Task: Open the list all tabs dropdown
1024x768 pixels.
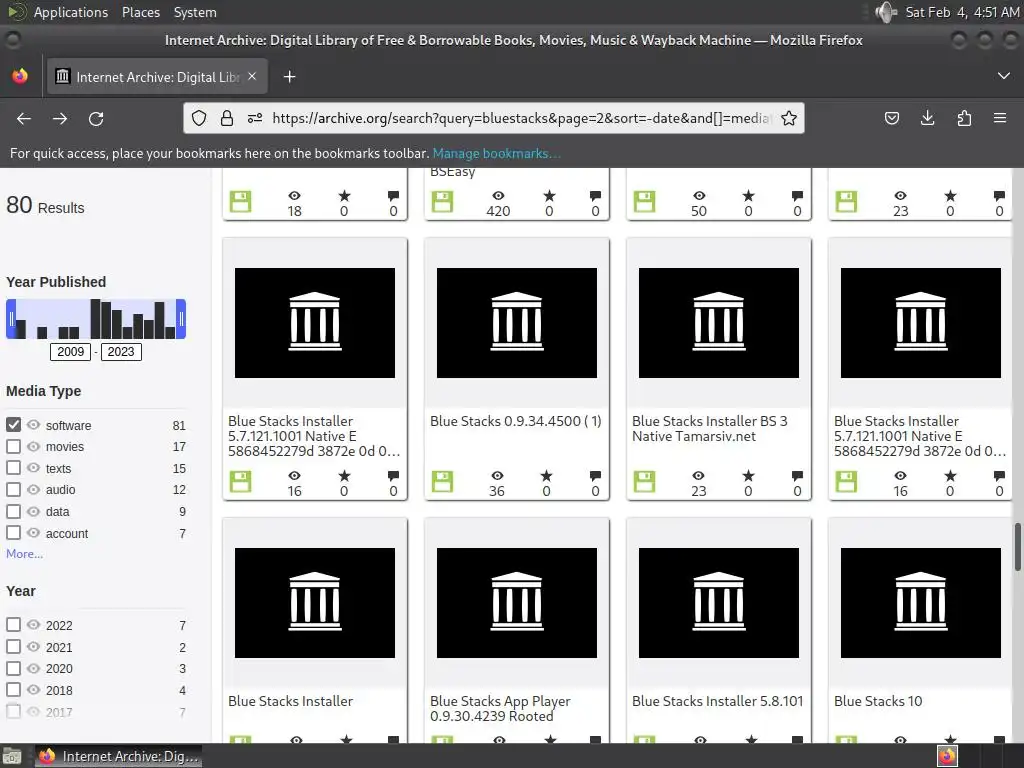Action: tap(1004, 76)
